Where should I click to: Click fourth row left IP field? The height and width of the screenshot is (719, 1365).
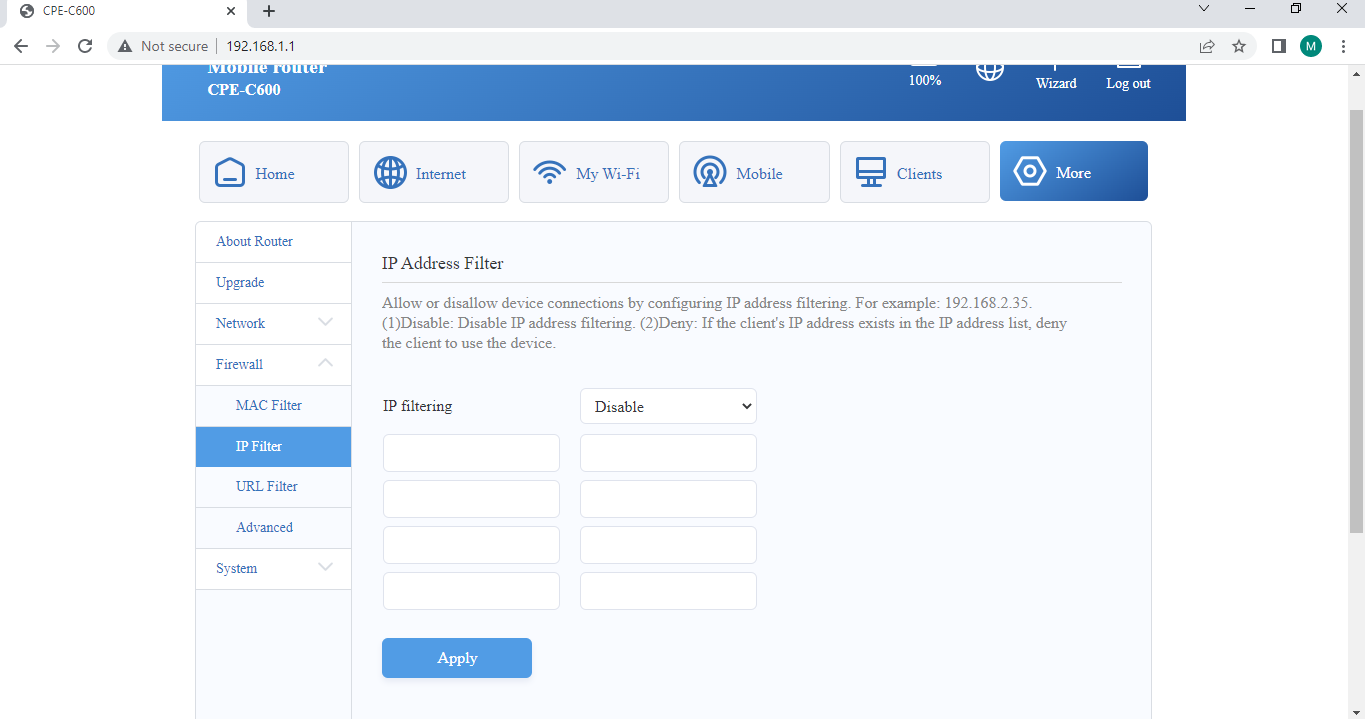[x=471, y=591]
